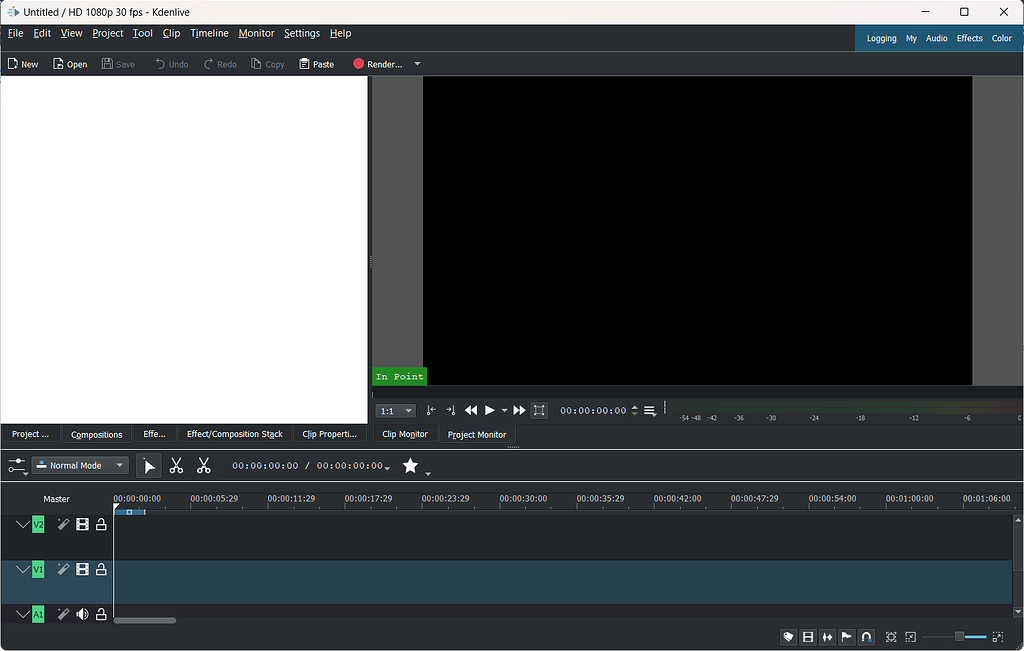The width and height of the screenshot is (1024, 651).
Task: Click the Show Markers flag icon
Action: coord(847,637)
